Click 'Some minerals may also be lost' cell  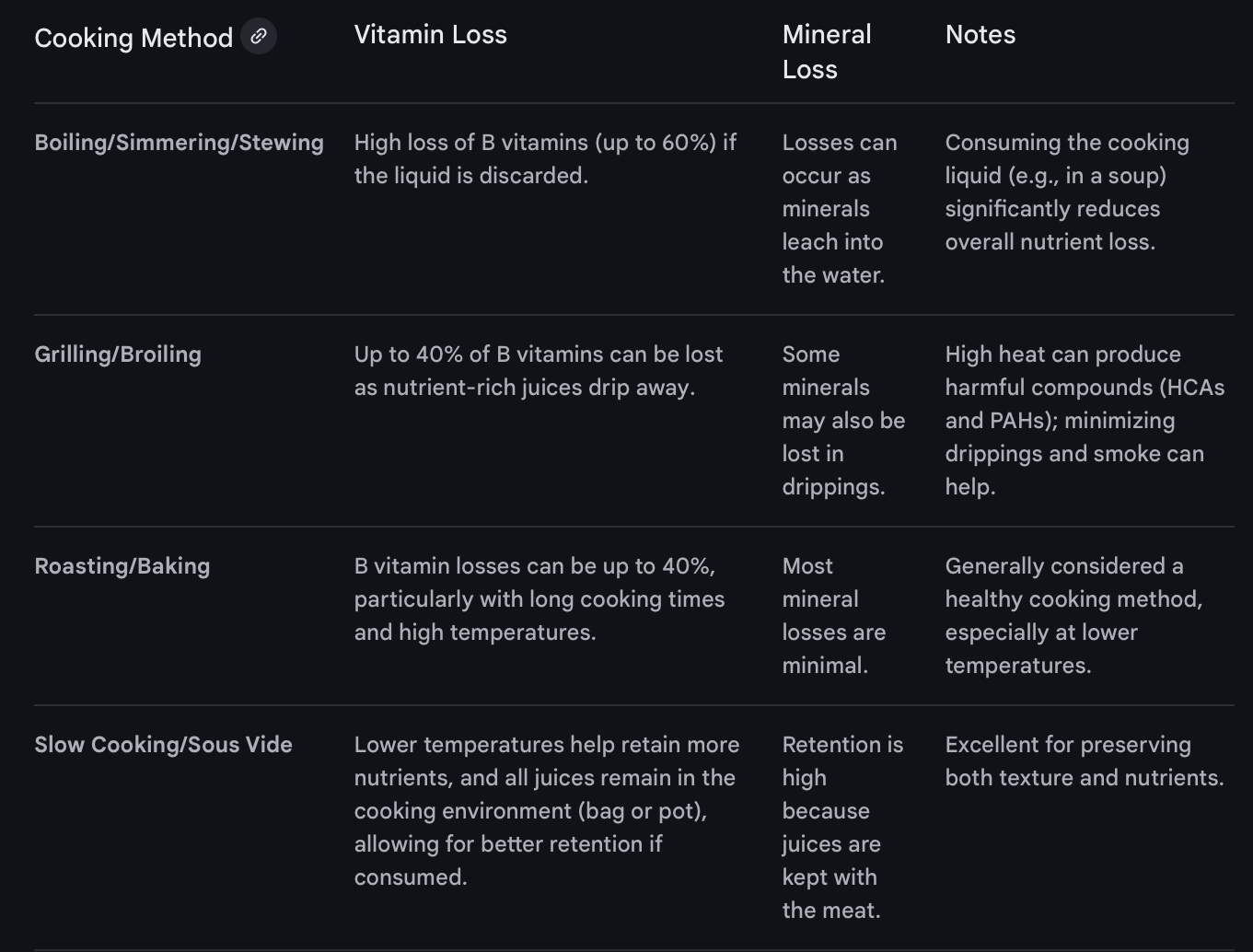click(x=842, y=421)
